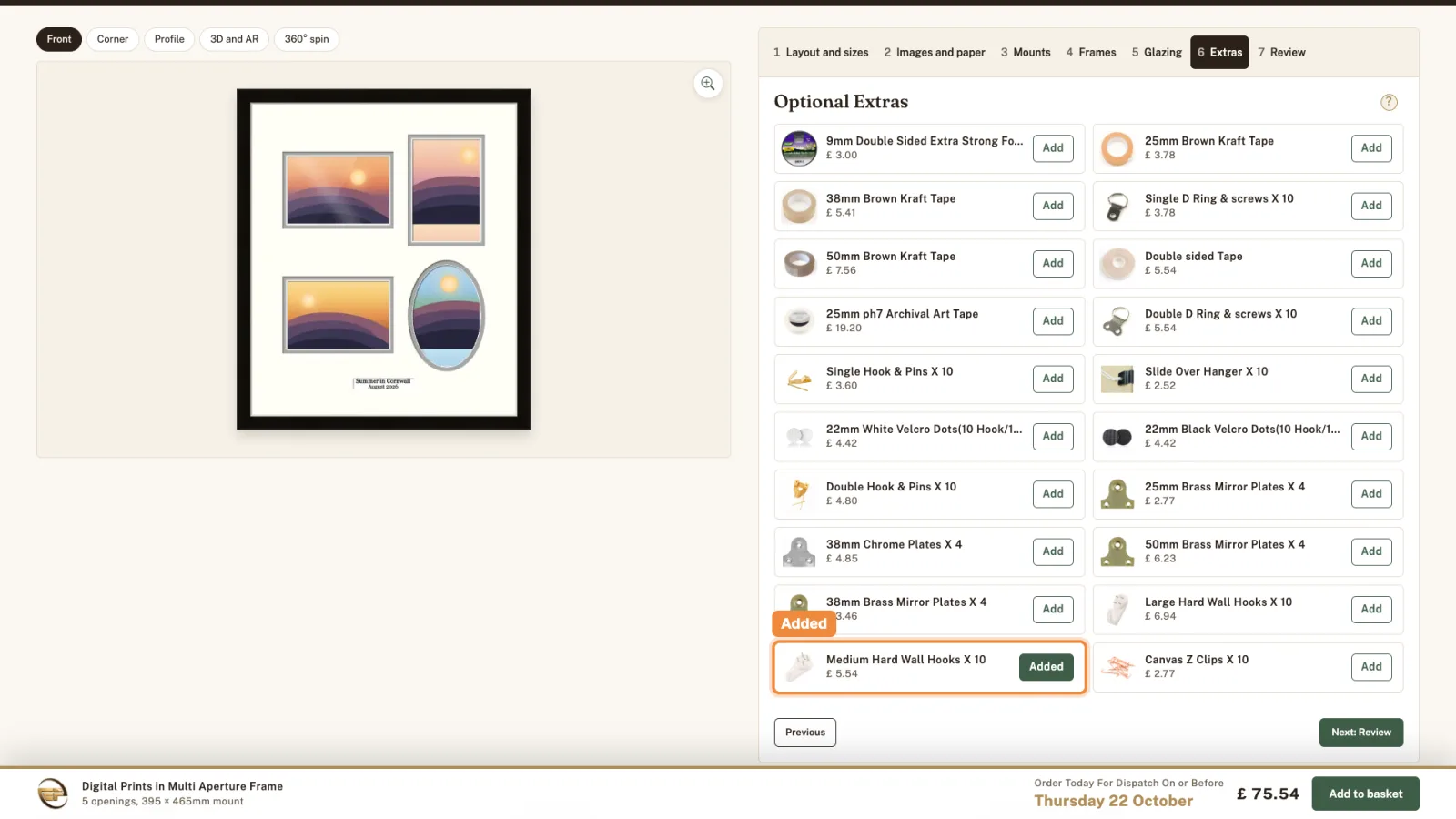Switch preview to Front view
This screenshot has width=1456, height=819.
pos(59,39)
